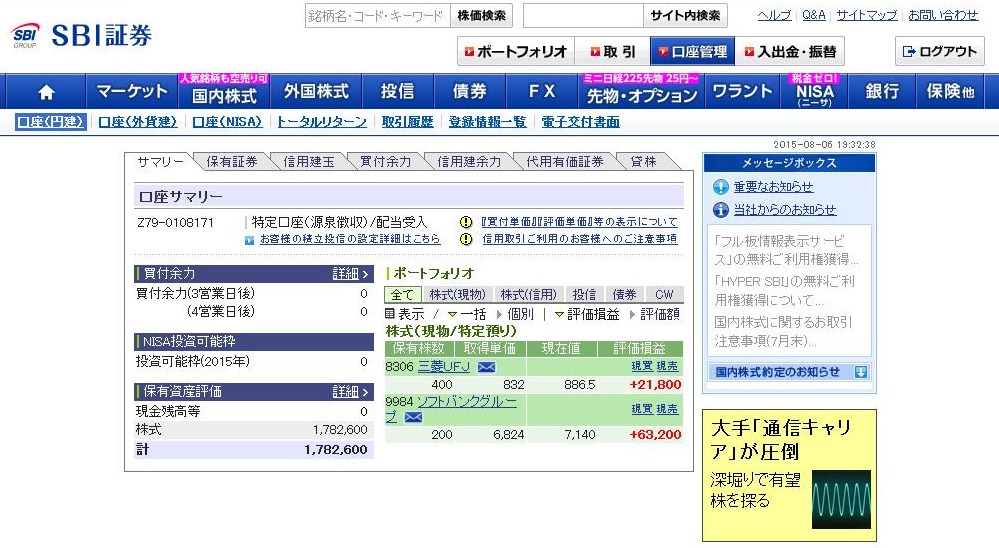Open ヘルプ link in header

[774, 15]
